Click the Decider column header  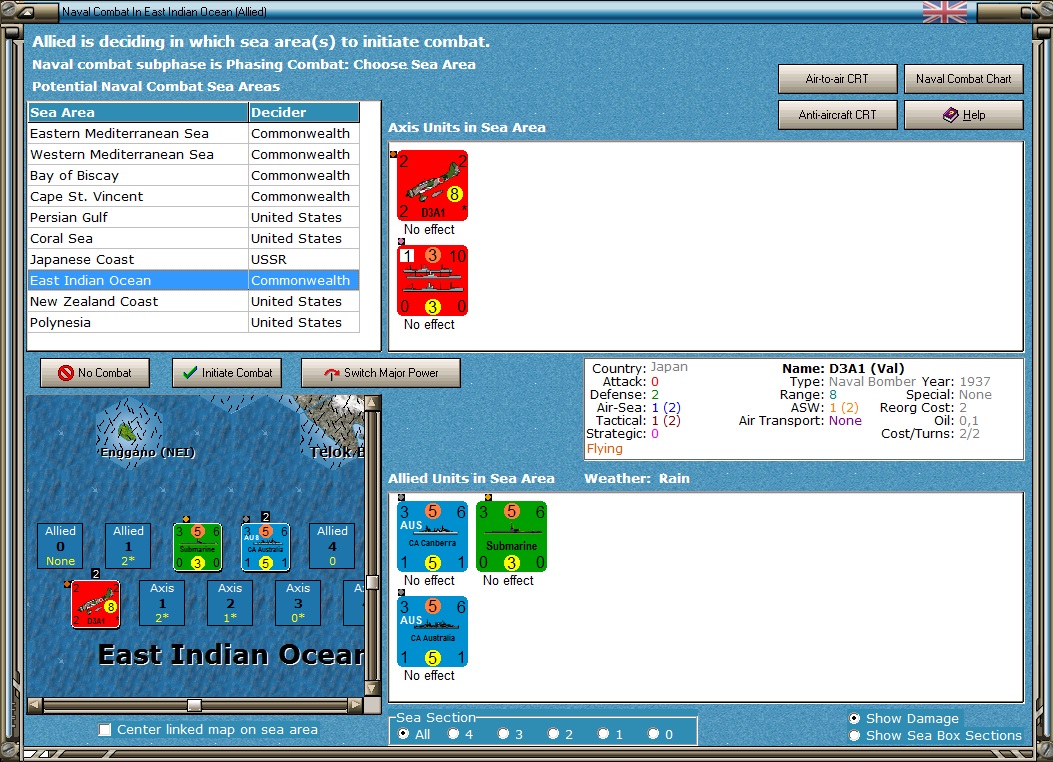[304, 112]
